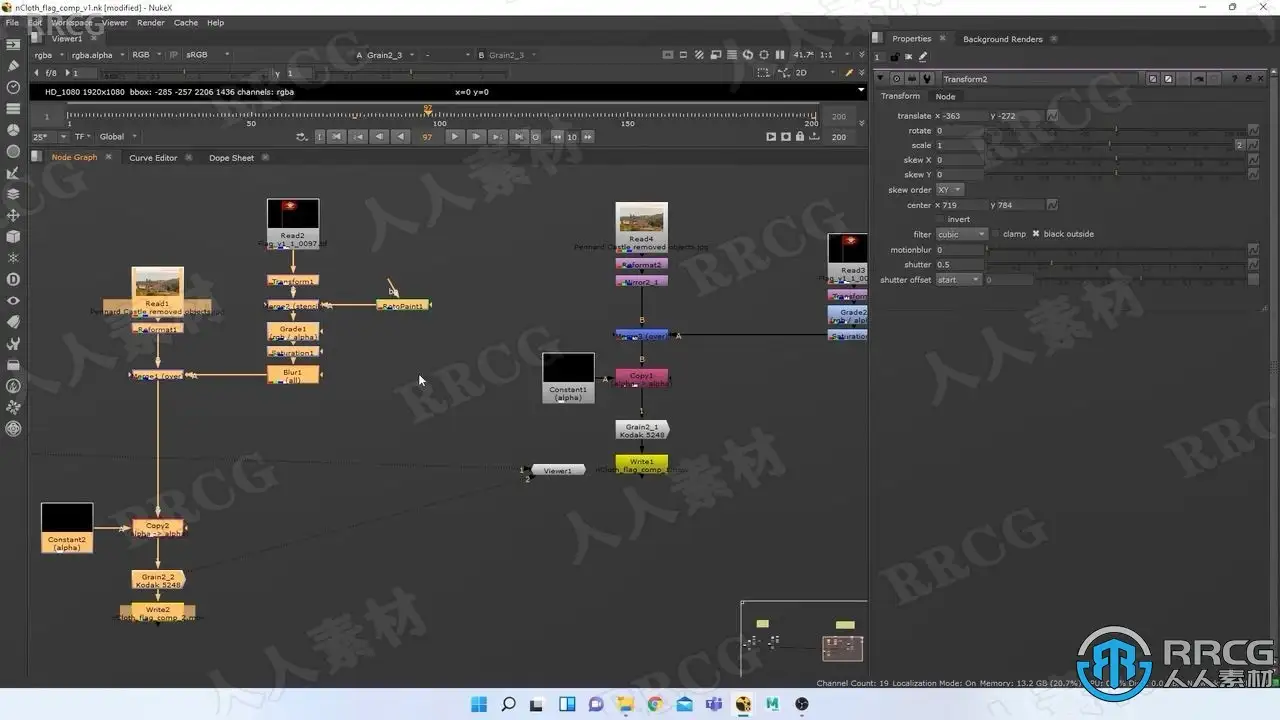Enable the clamp checkbox

tap(995, 234)
